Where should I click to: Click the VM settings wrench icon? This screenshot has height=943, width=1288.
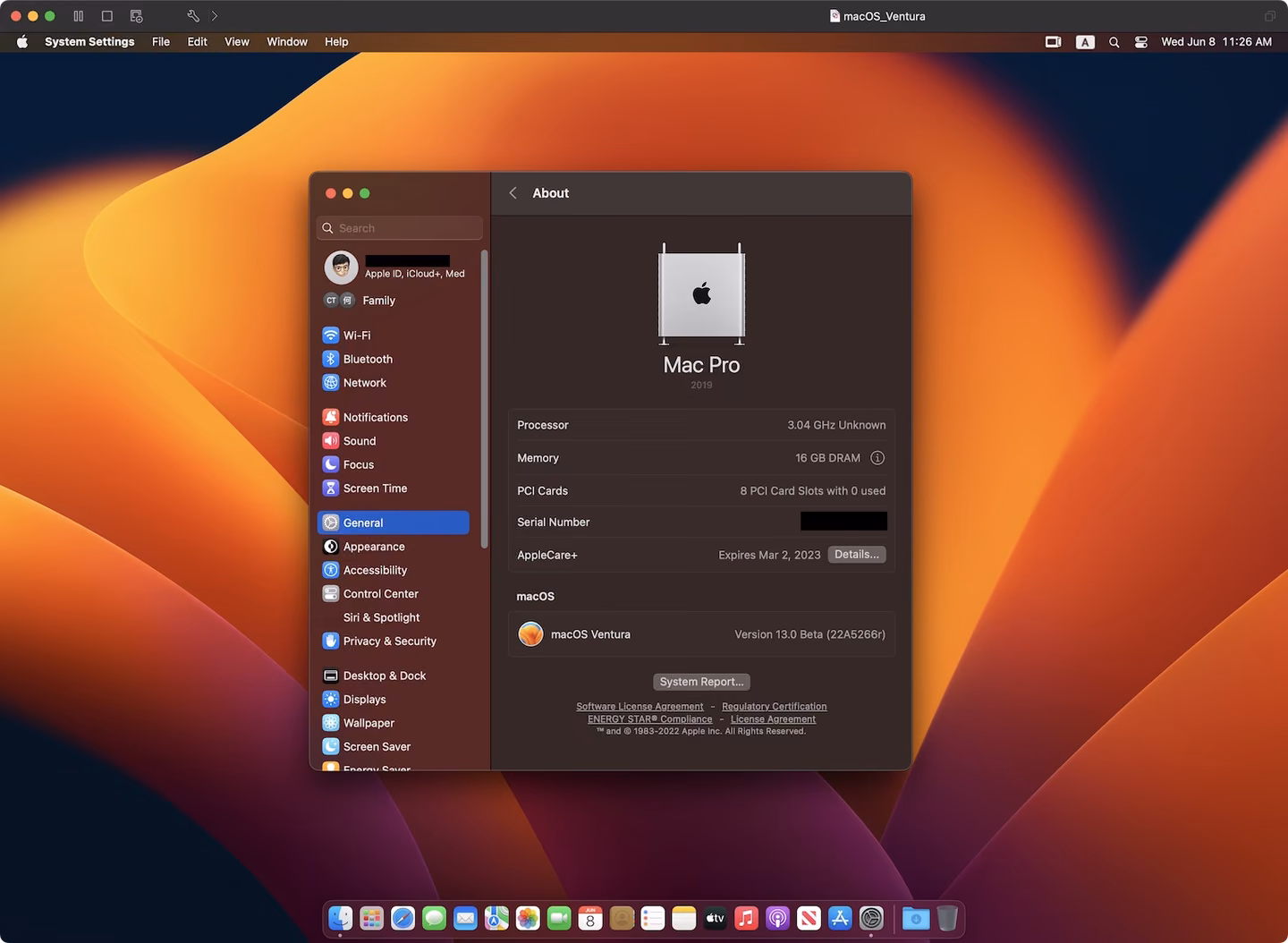pos(192,16)
